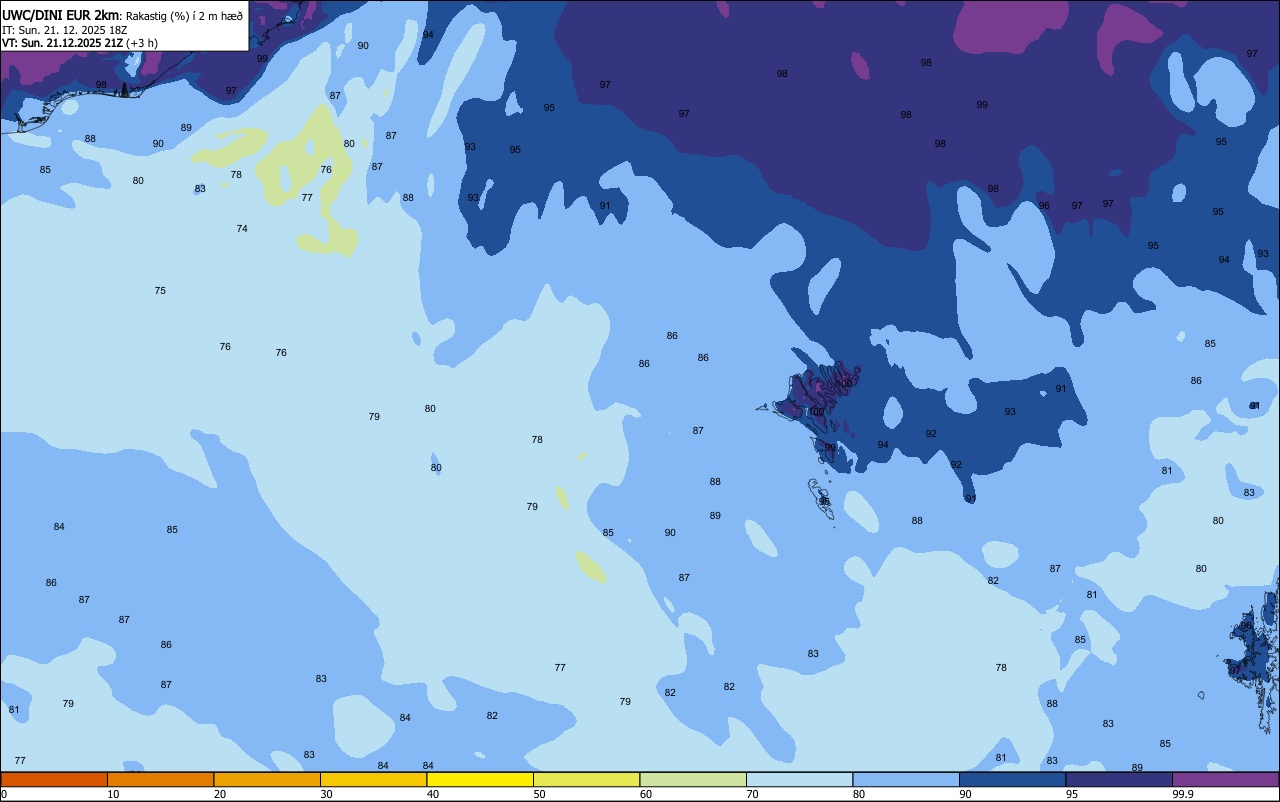
Task: Select the 70–80 pale blue legend swatch
Action: pyautogui.click(x=799, y=779)
